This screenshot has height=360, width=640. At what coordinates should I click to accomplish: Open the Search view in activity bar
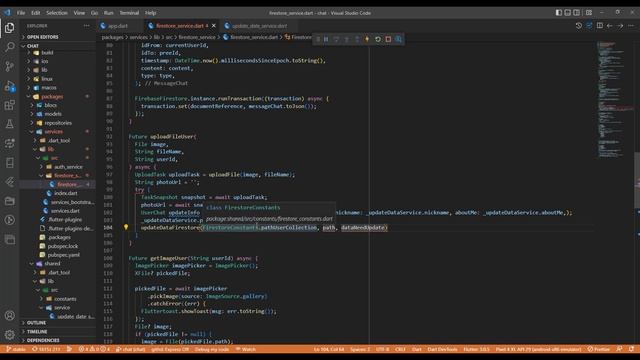point(9,47)
